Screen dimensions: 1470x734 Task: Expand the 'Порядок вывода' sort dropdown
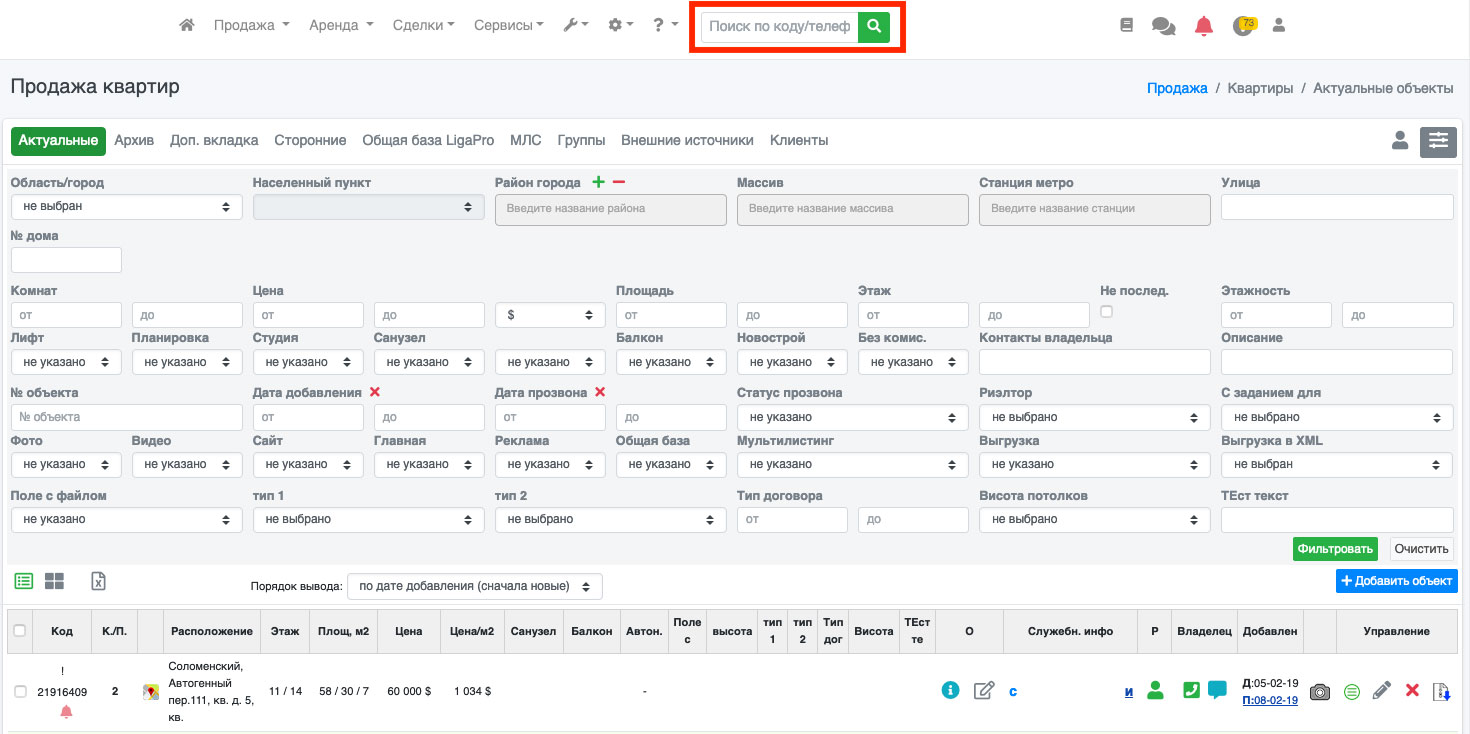[x=474, y=586]
